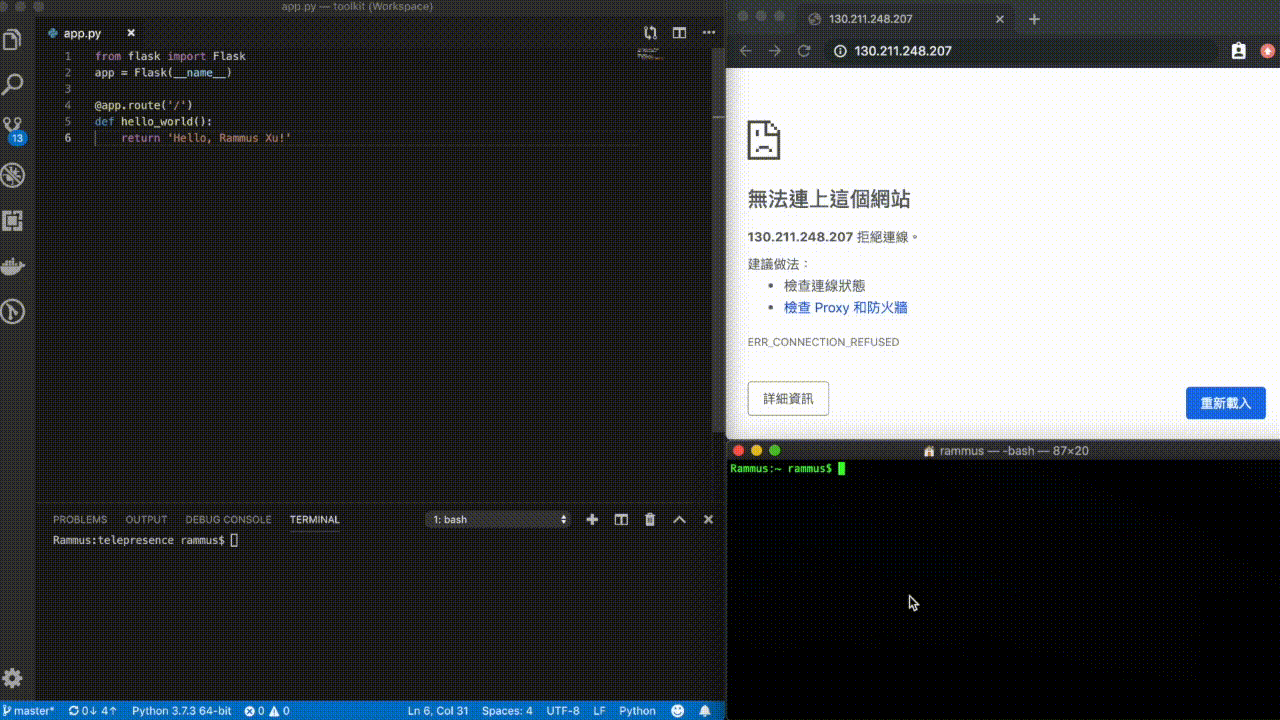Click the blue 重新載入 reload button

tap(1225, 403)
